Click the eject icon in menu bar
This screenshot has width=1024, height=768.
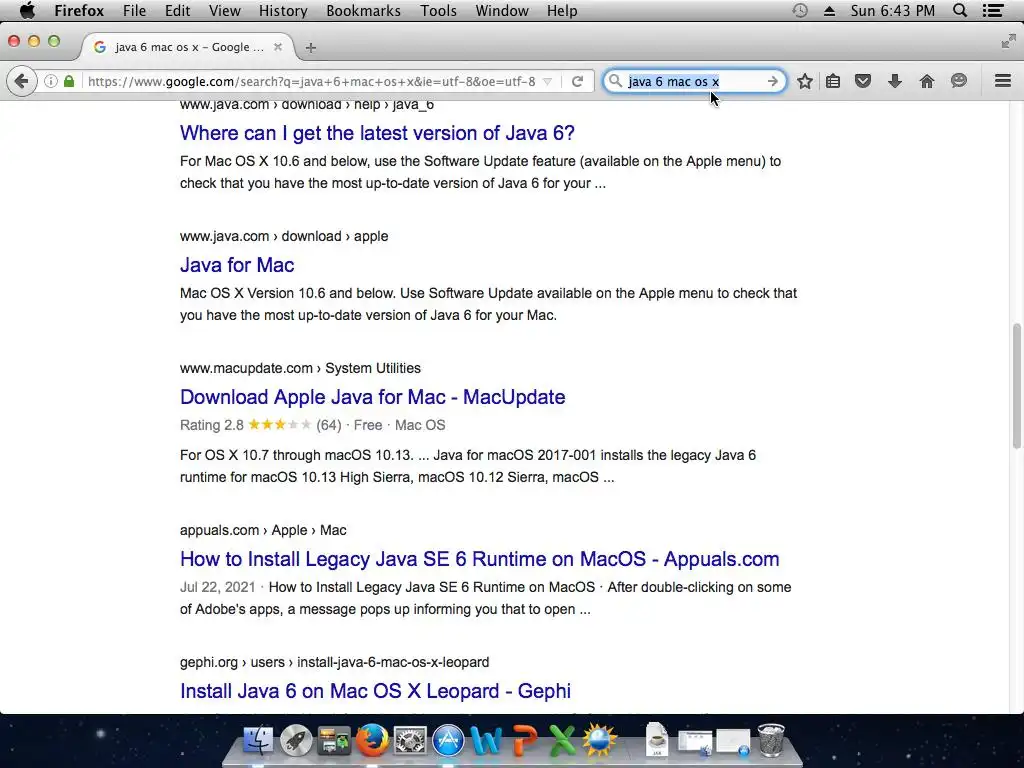[829, 10]
